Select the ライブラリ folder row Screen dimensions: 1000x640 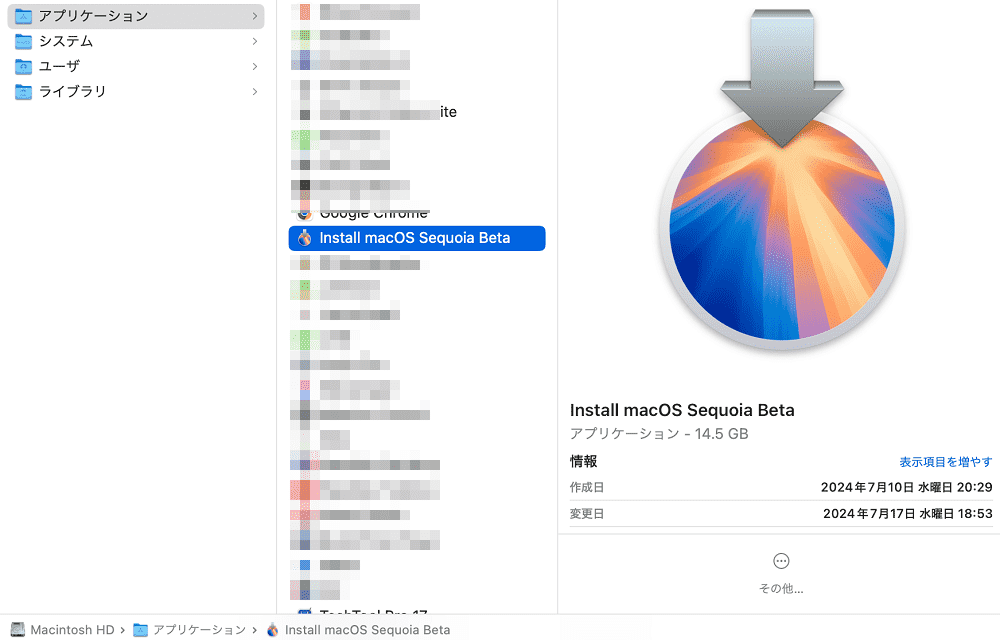click(136, 92)
